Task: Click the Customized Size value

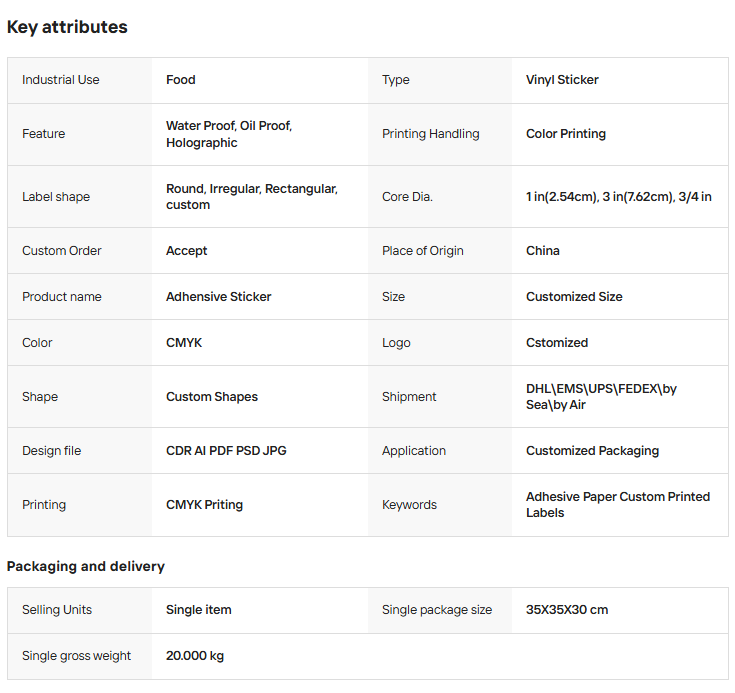Action: 574,297
